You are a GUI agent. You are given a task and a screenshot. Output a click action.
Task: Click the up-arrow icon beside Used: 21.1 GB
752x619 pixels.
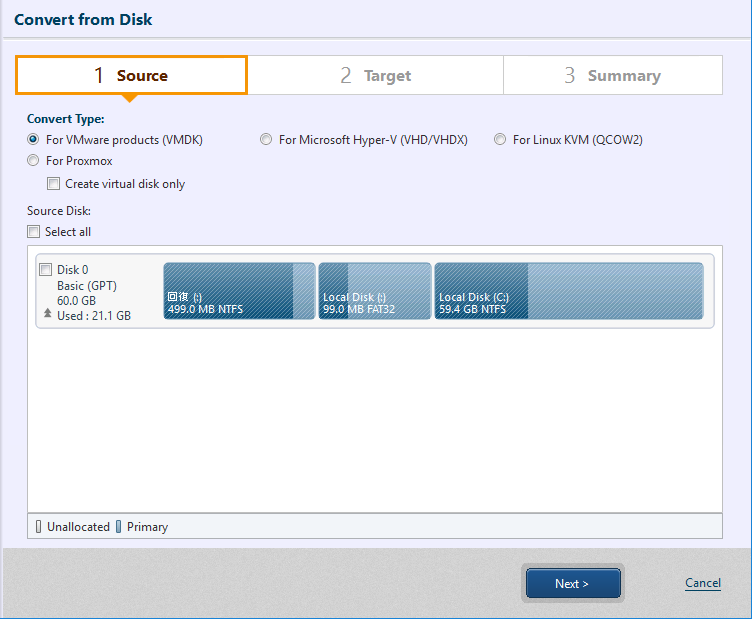click(47, 314)
